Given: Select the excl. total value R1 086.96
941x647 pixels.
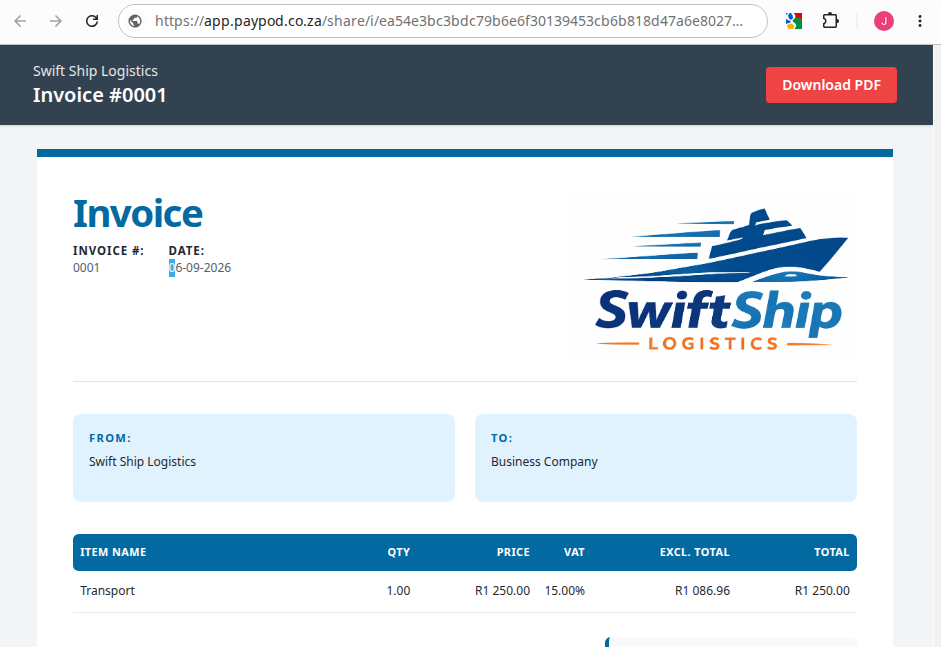Looking at the screenshot, I should click(x=703, y=591).
